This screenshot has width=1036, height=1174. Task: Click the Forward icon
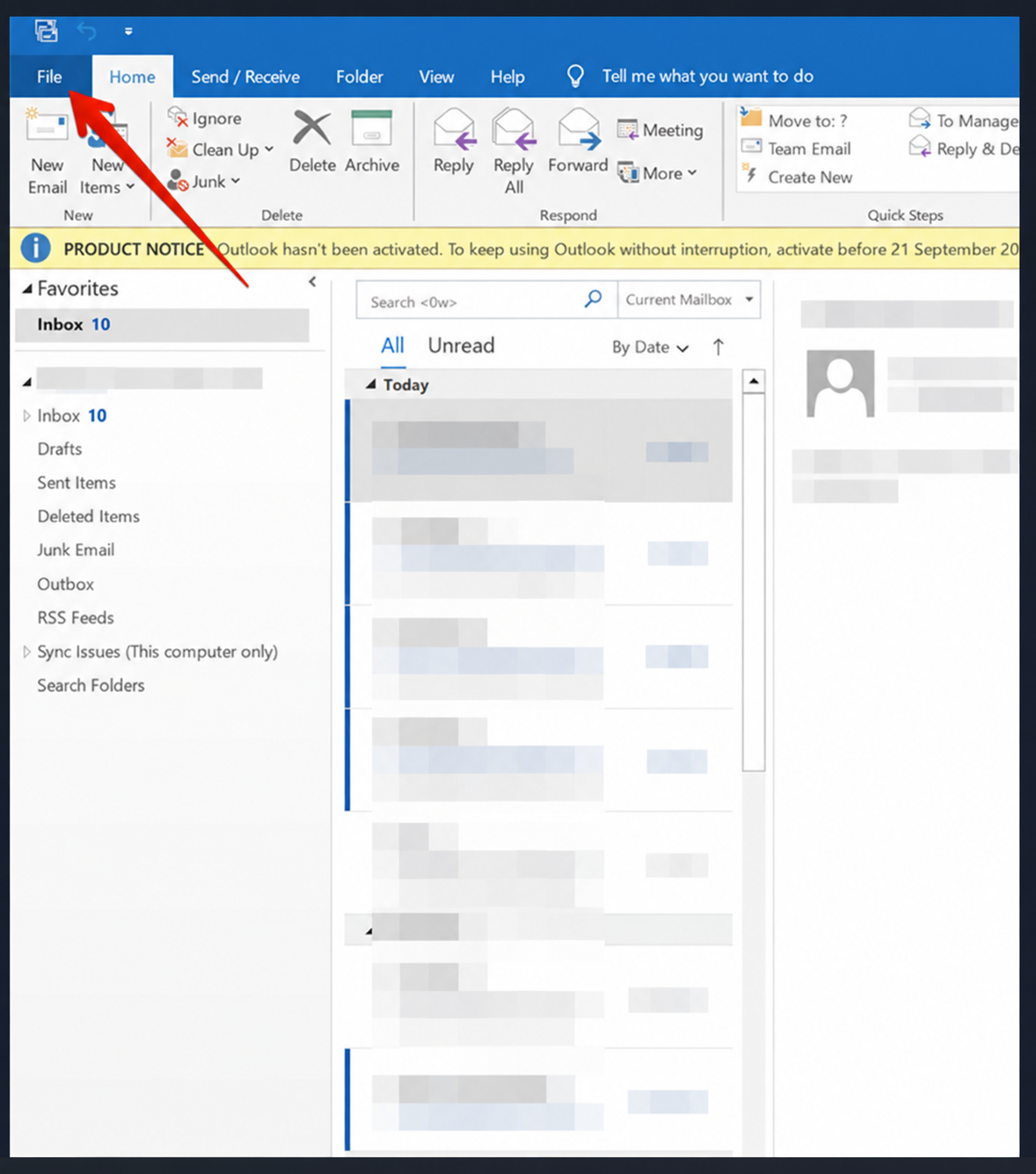(x=580, y=128)
